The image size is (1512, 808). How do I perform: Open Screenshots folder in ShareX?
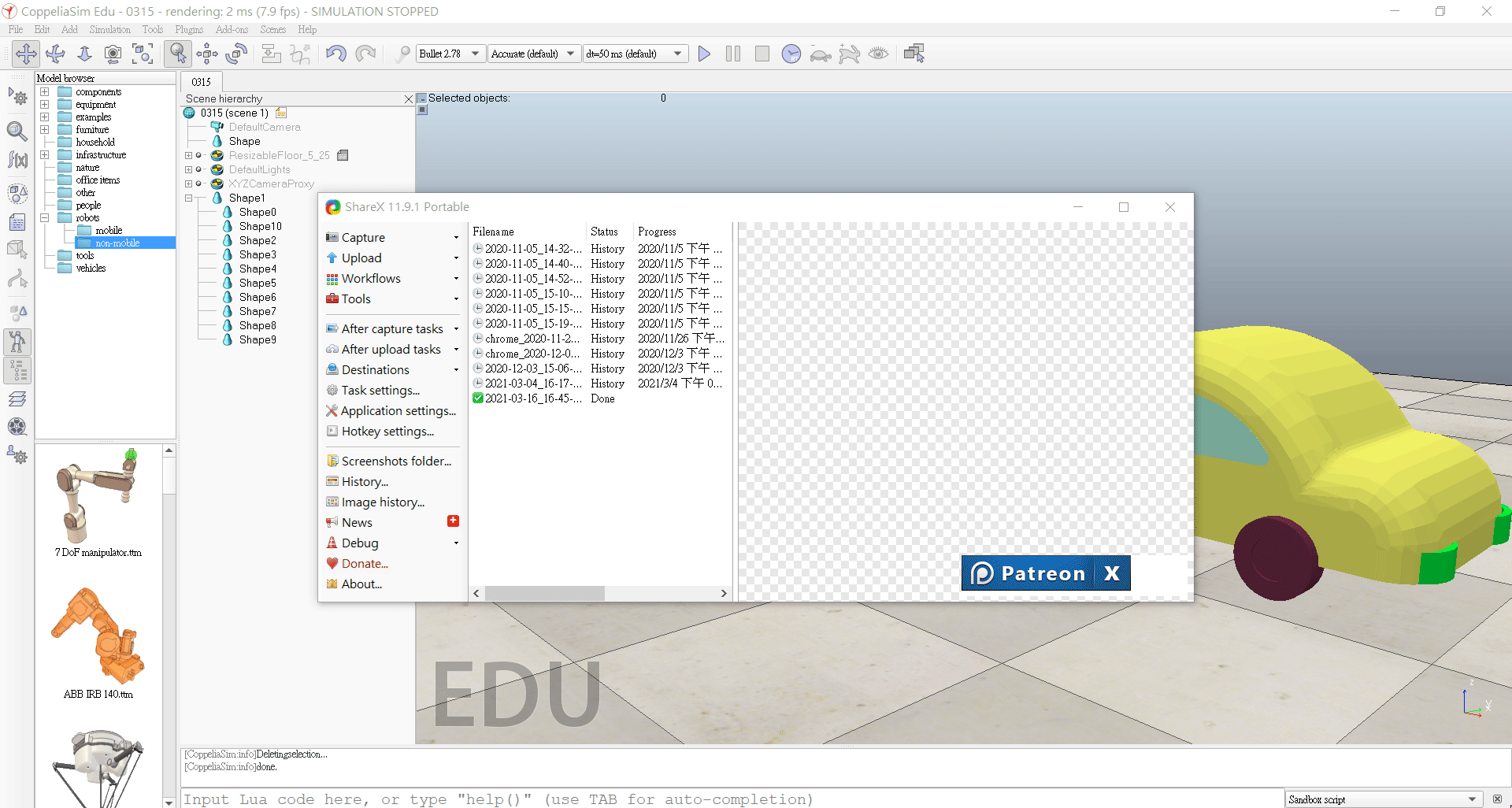[395, 461]
